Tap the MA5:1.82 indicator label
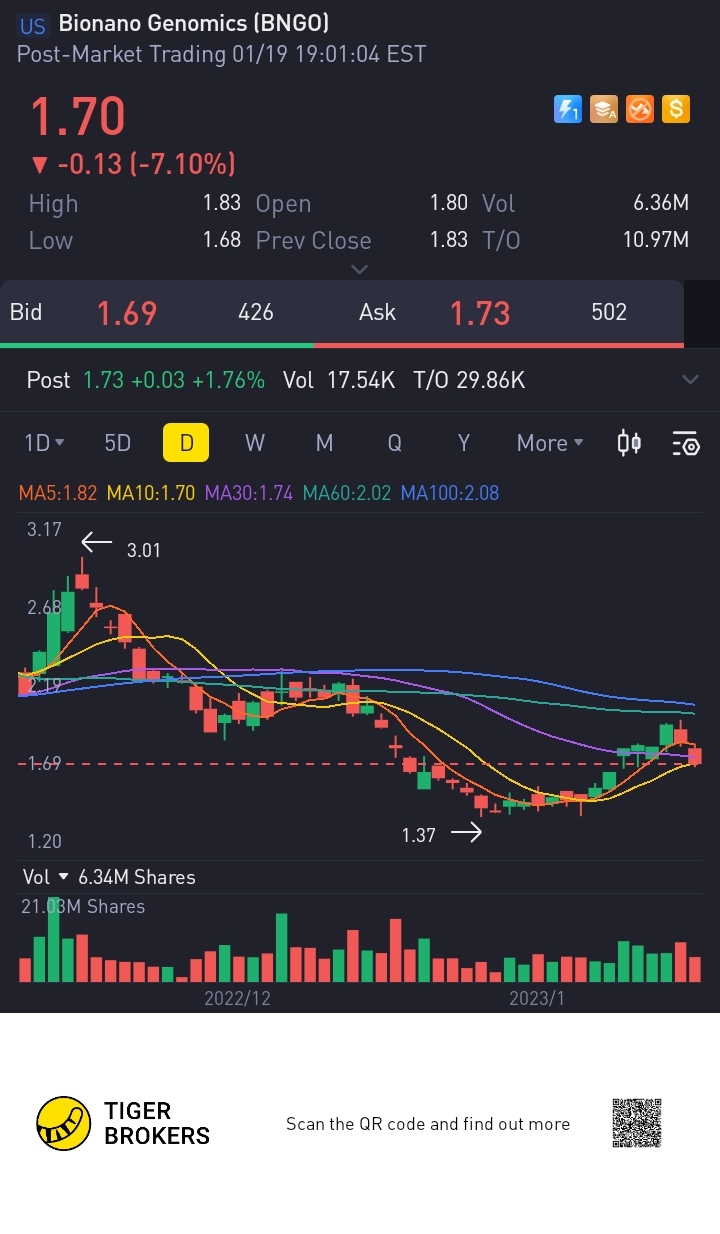 point(58,492)
